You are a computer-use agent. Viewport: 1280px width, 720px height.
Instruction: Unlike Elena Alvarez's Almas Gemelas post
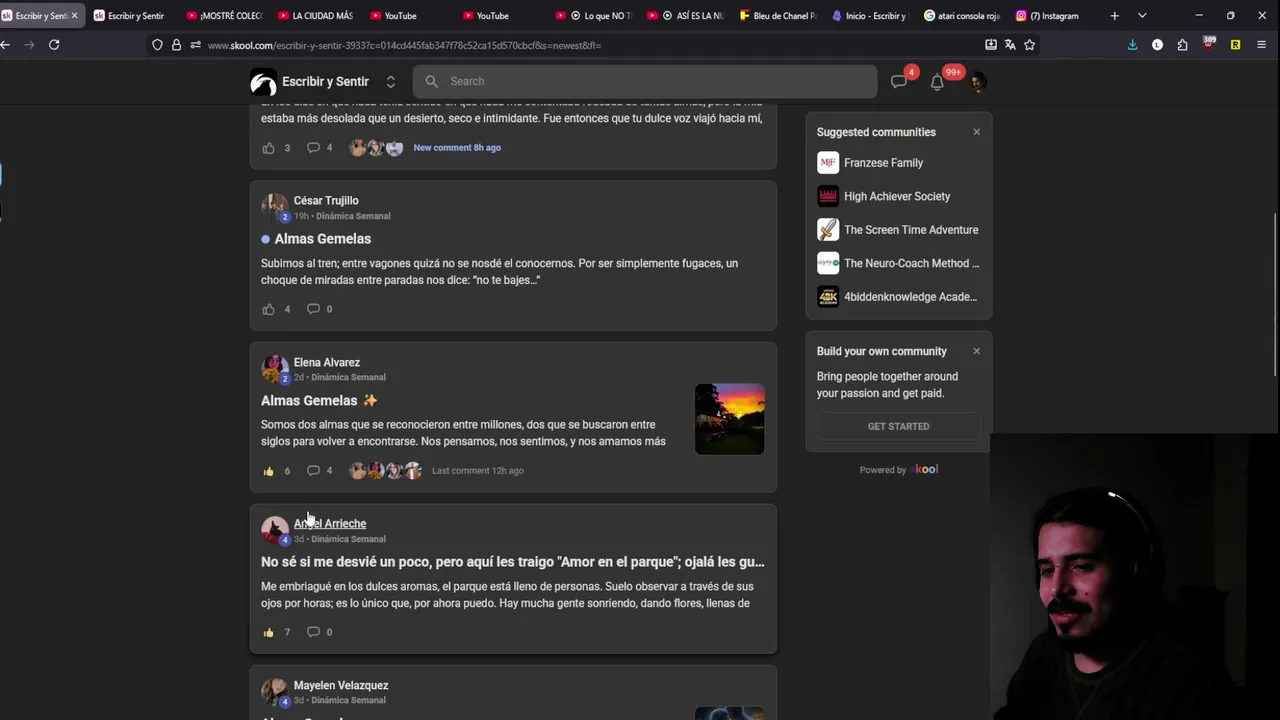point(268,471)
